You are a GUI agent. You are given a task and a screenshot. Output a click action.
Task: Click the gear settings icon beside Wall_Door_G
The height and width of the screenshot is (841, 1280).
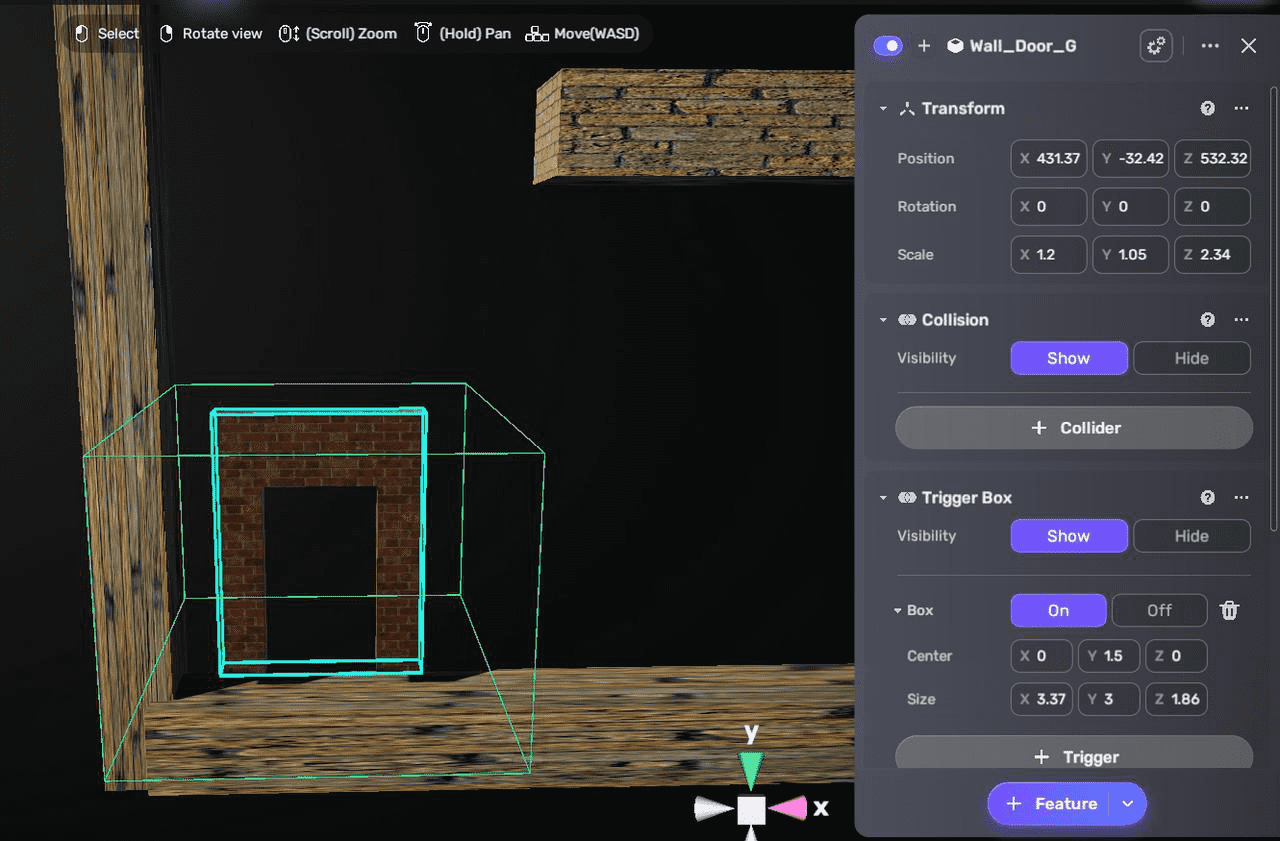(x=1156, y=46)
